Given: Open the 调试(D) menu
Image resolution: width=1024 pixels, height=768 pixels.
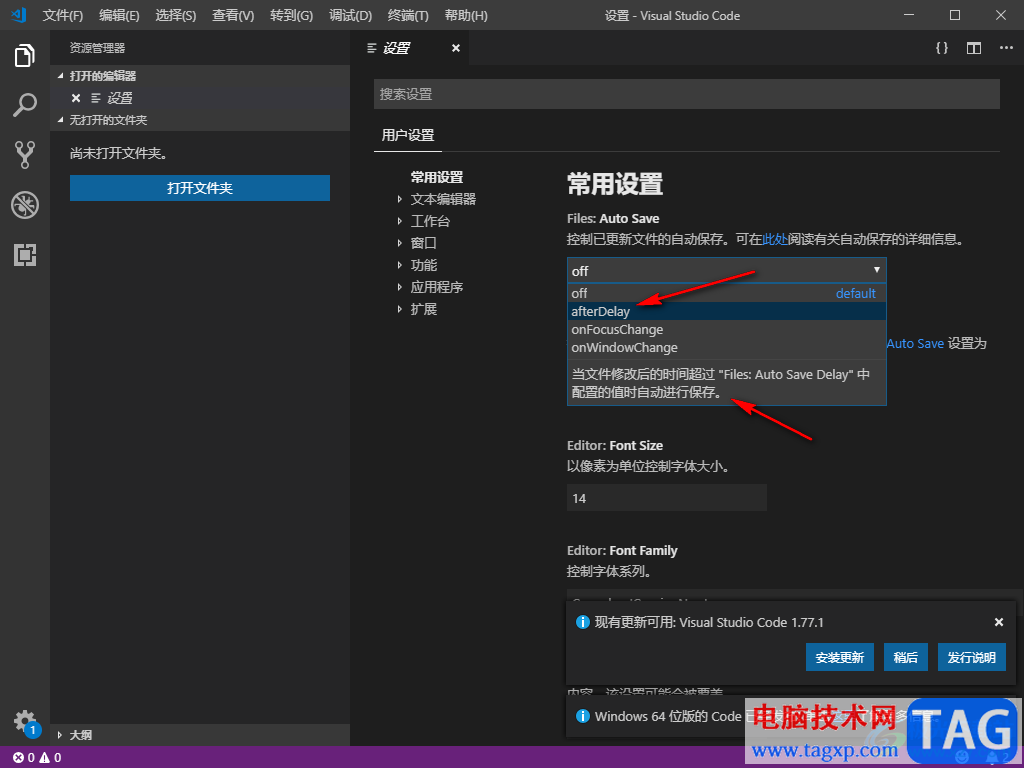Looking at the screenshot, I should pyautogui.click(x=350, y=15).
